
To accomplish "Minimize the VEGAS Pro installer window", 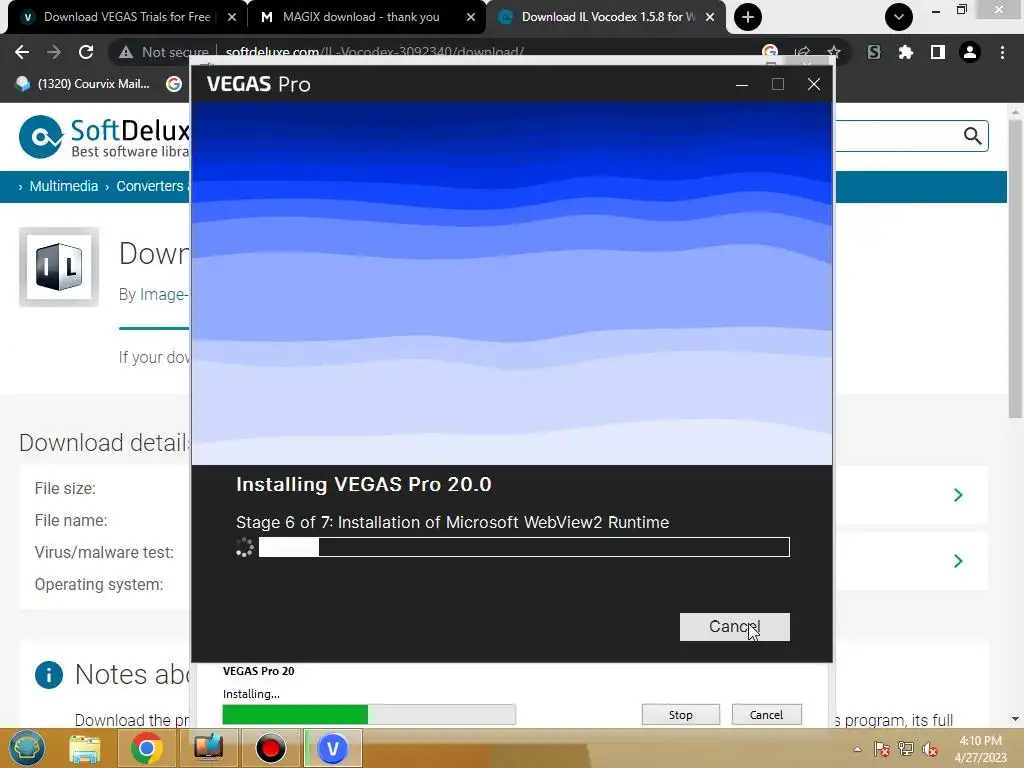I will [742, 84].
